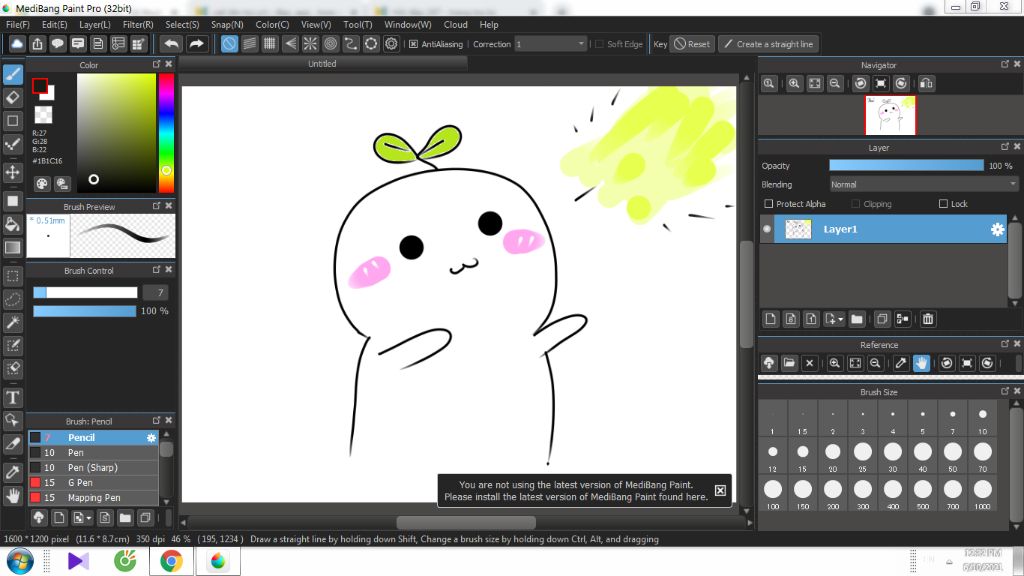Select the Eraser tool

tap(12, 98)
